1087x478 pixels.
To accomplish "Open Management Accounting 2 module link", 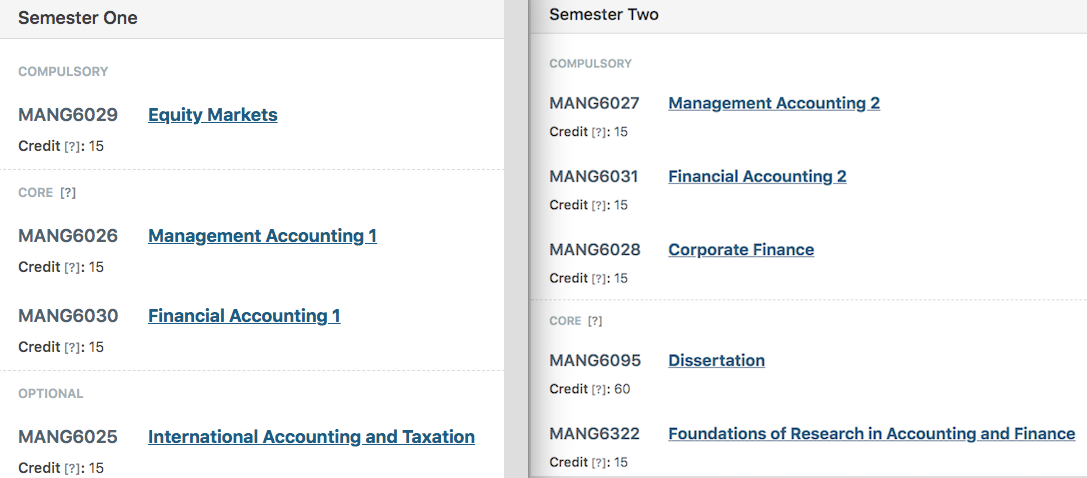I will pyautogui.click(x=774, y=103).
